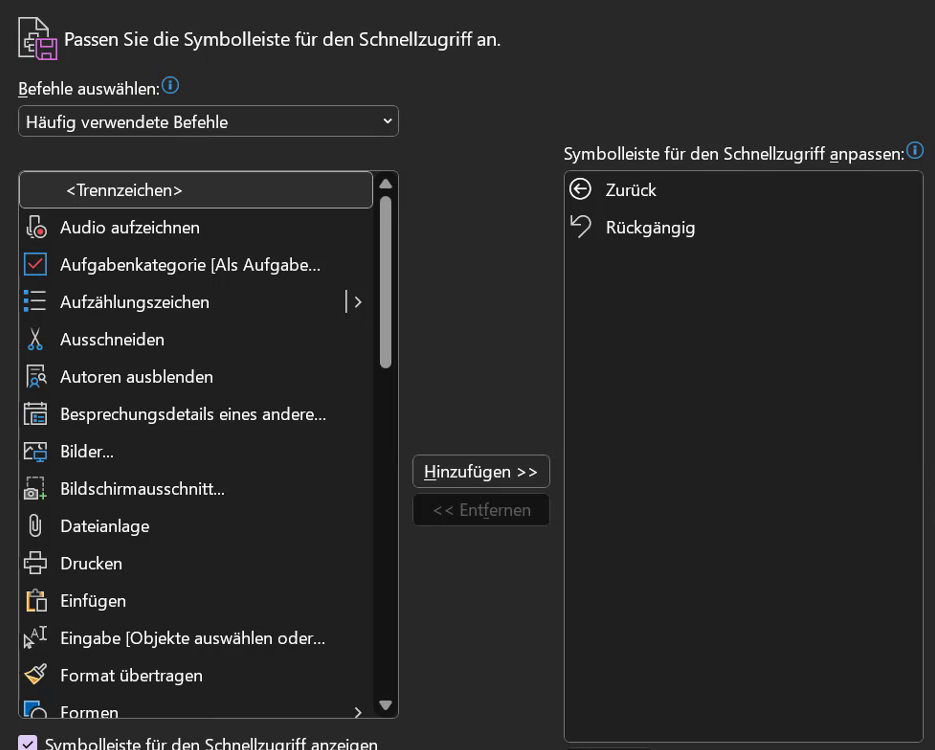Click the command list scrollbar thumb
The height and width of the screenshot is (750, 935).
pyautogui.click(x=386, y=282)
